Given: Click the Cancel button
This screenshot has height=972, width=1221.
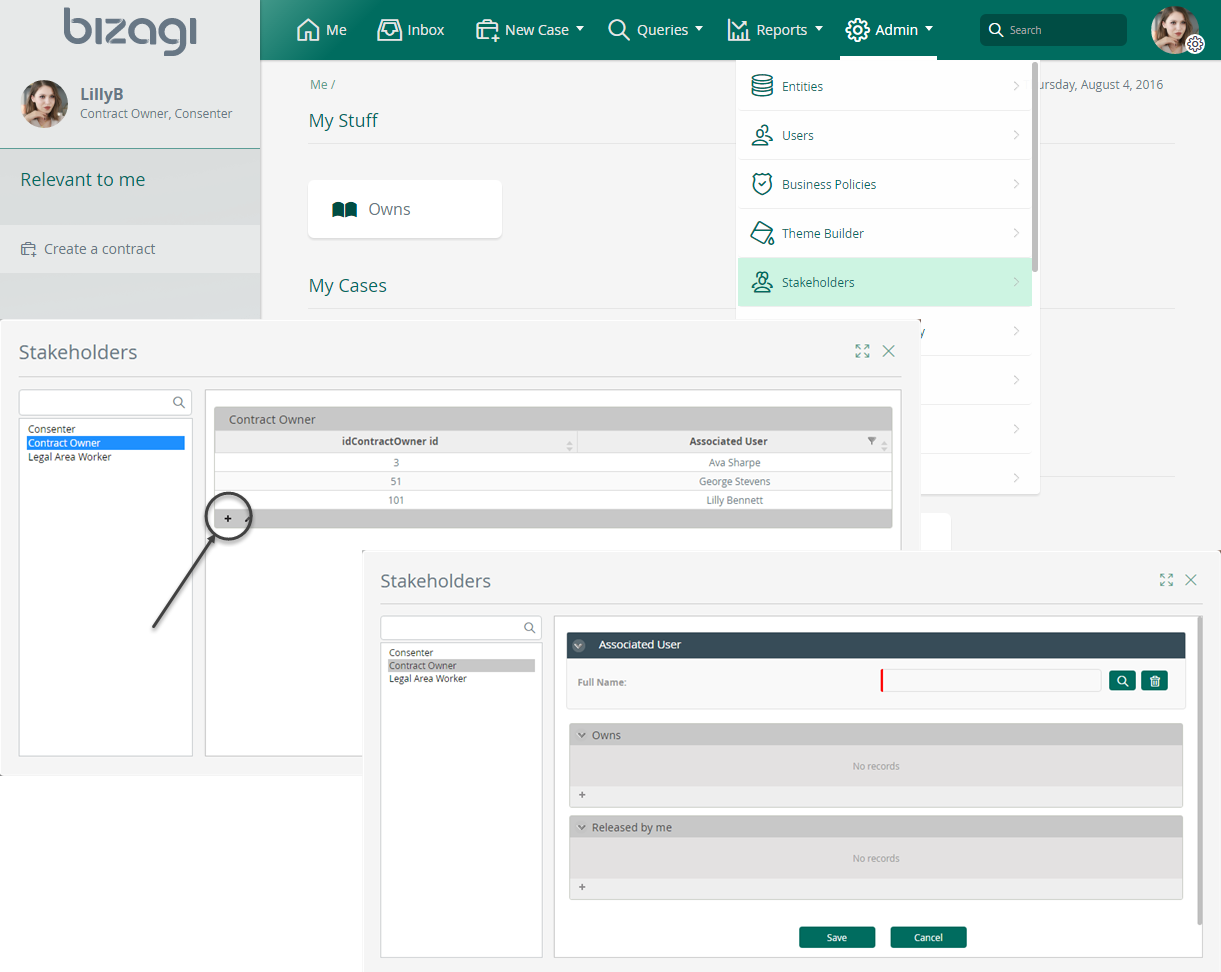Looking at the screenshot, I should (x=929, y=937).
